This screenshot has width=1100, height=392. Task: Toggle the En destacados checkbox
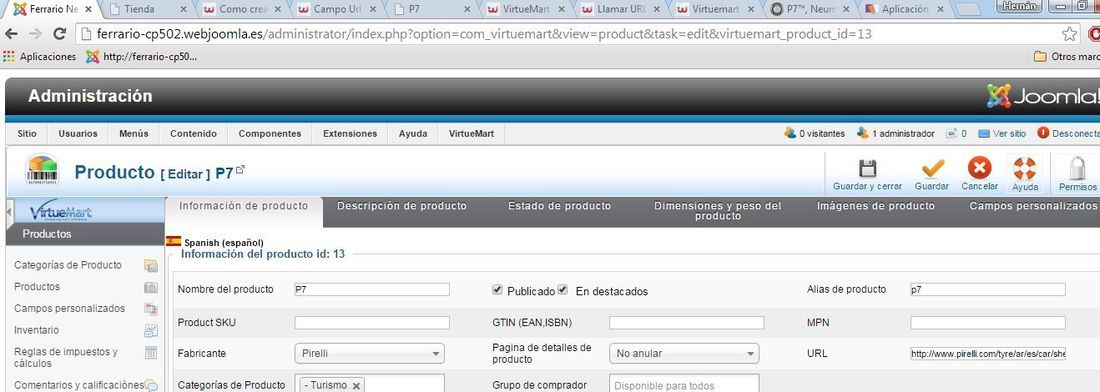click(563, 290)
